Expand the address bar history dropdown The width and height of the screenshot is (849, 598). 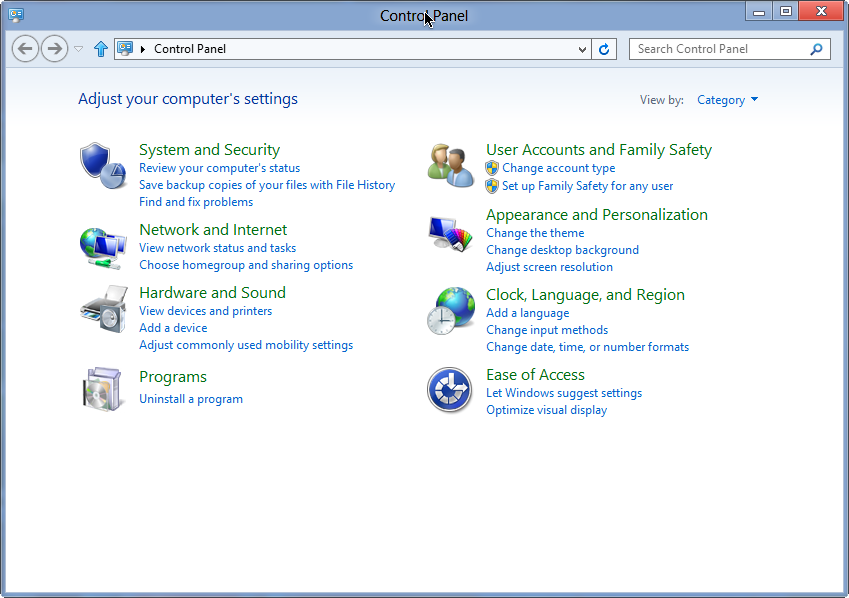click(x=582, y=49)
